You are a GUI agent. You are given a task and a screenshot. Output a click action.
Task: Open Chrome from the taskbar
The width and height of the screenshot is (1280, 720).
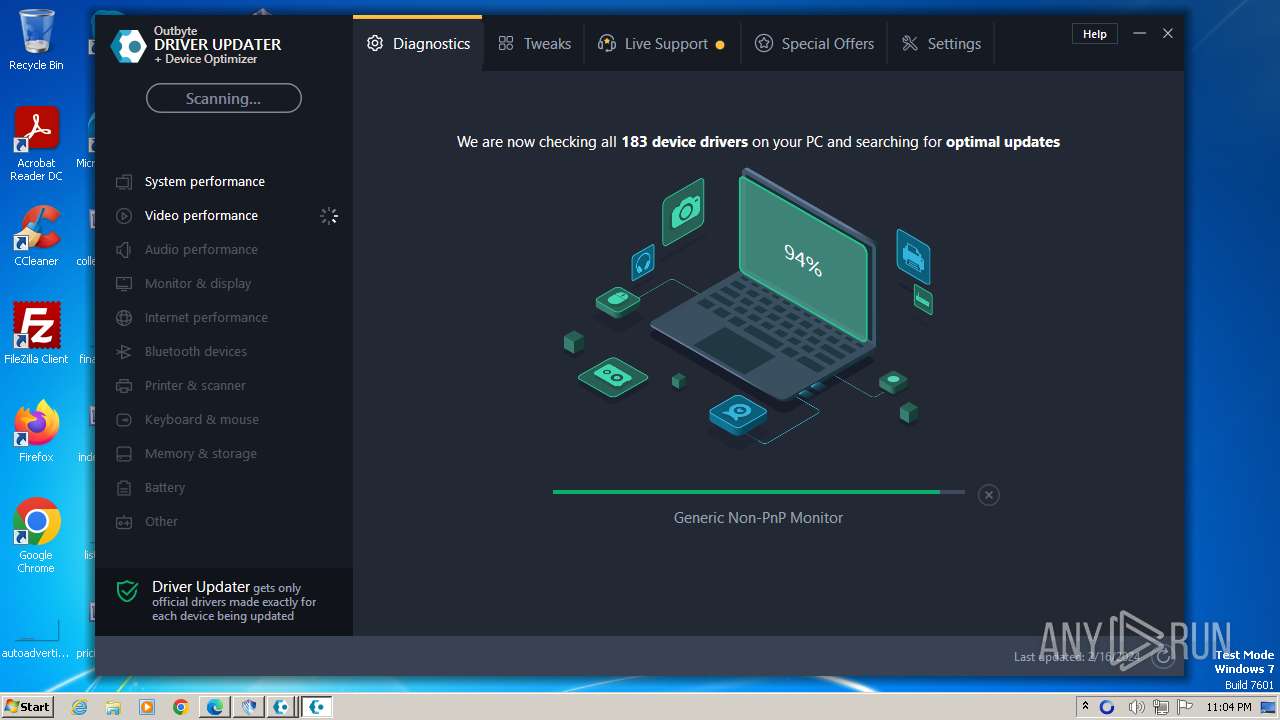coord(181,707)
